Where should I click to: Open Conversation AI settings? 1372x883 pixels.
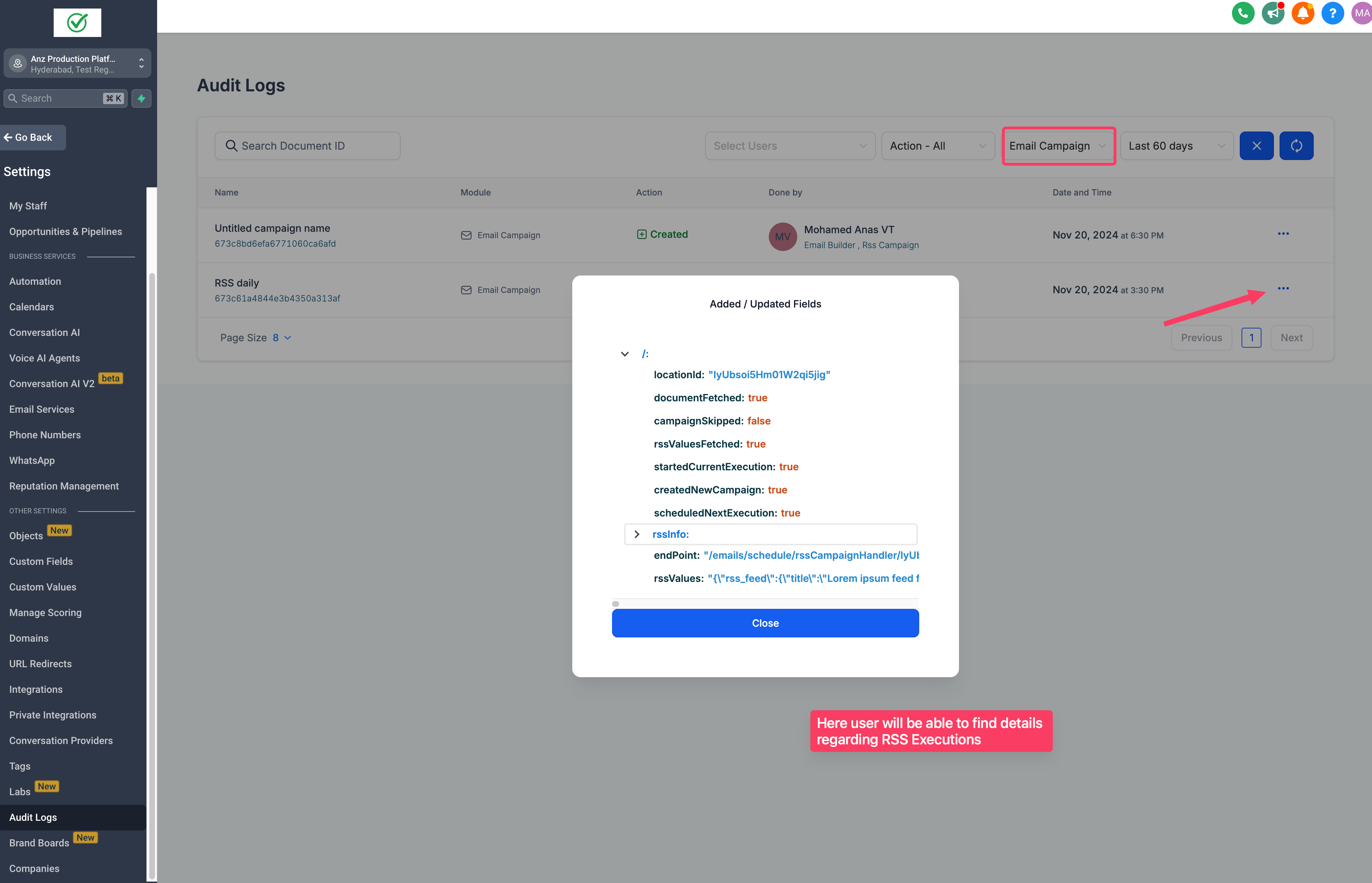point(45,333)
